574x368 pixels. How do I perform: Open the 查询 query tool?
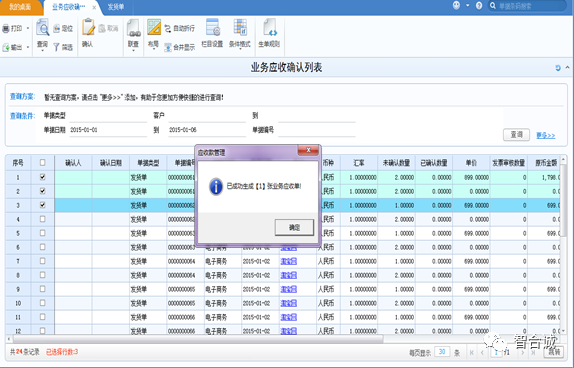click(42, 28)
